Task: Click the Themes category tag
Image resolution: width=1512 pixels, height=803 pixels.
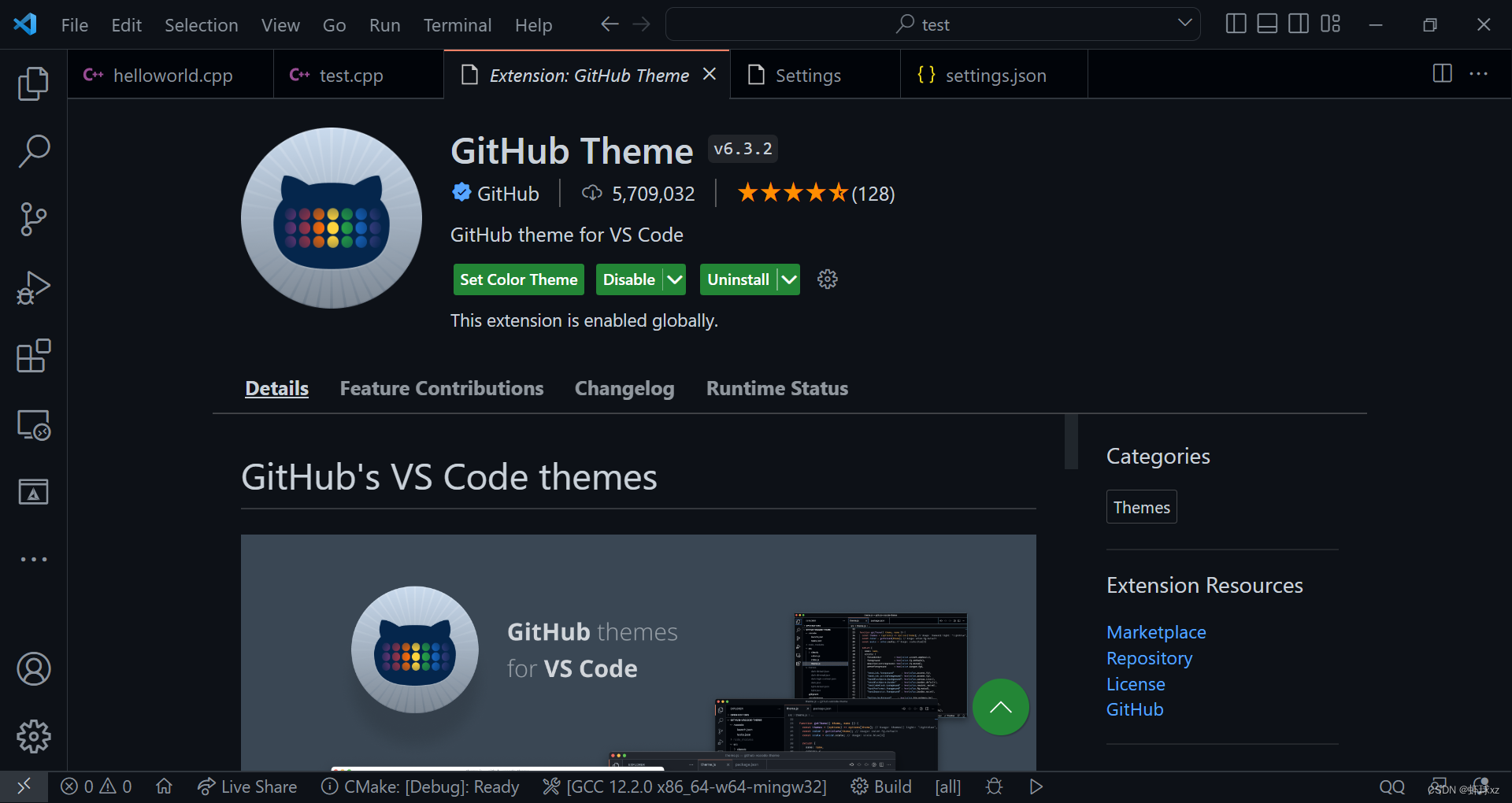Action: [1141, 507]
